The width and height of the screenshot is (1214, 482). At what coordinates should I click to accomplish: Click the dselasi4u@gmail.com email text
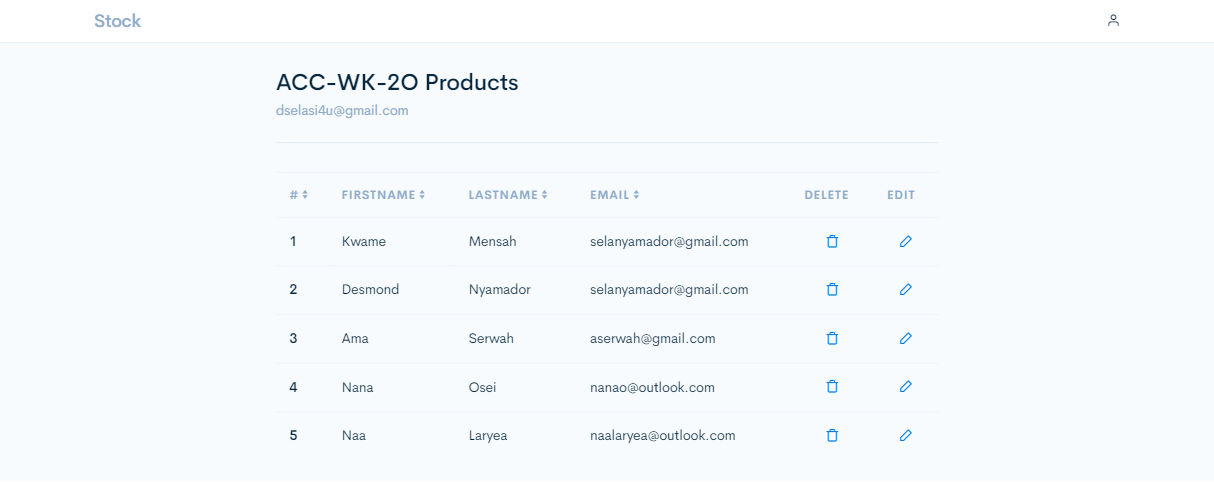click(x=342, y=111)
